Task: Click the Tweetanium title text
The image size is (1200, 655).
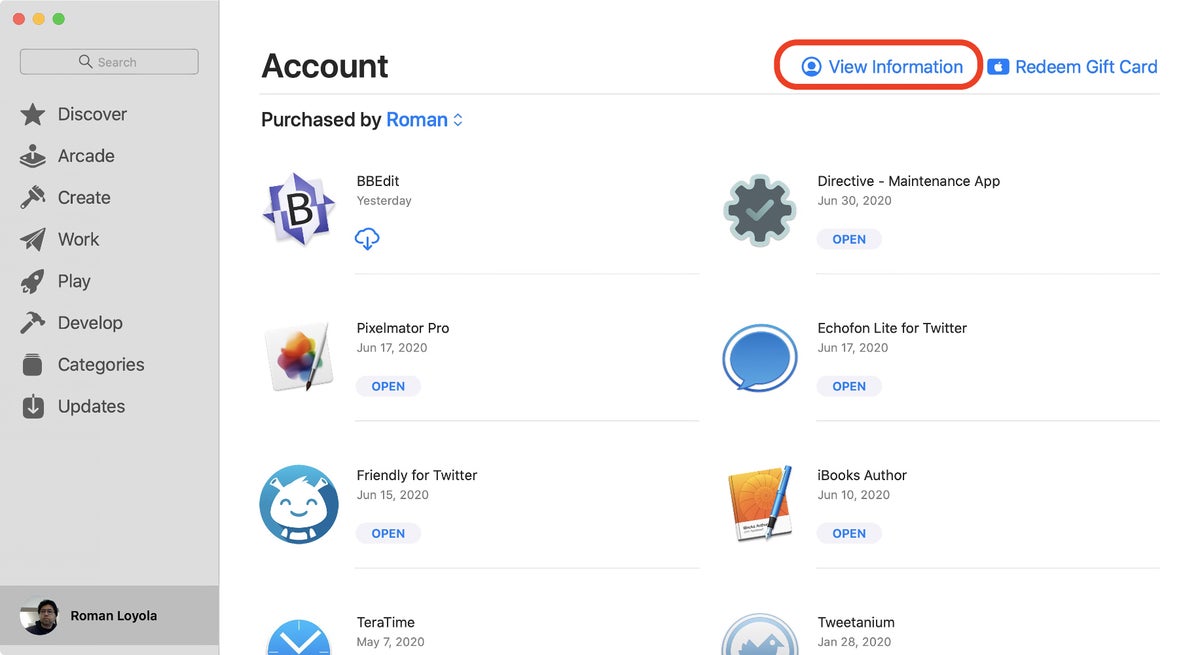Action: [x=856, y=622]
